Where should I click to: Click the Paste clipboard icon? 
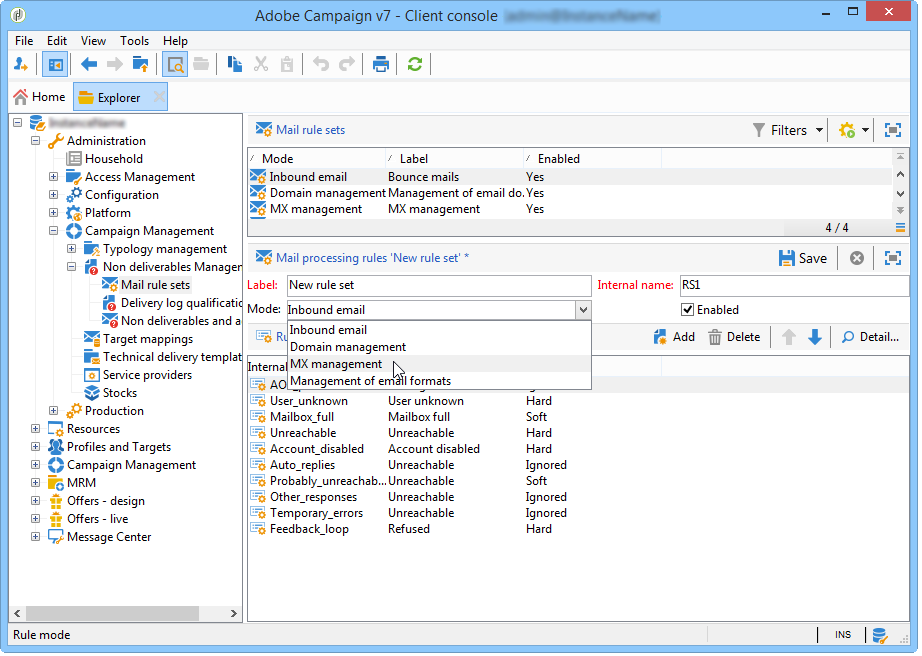286,64
